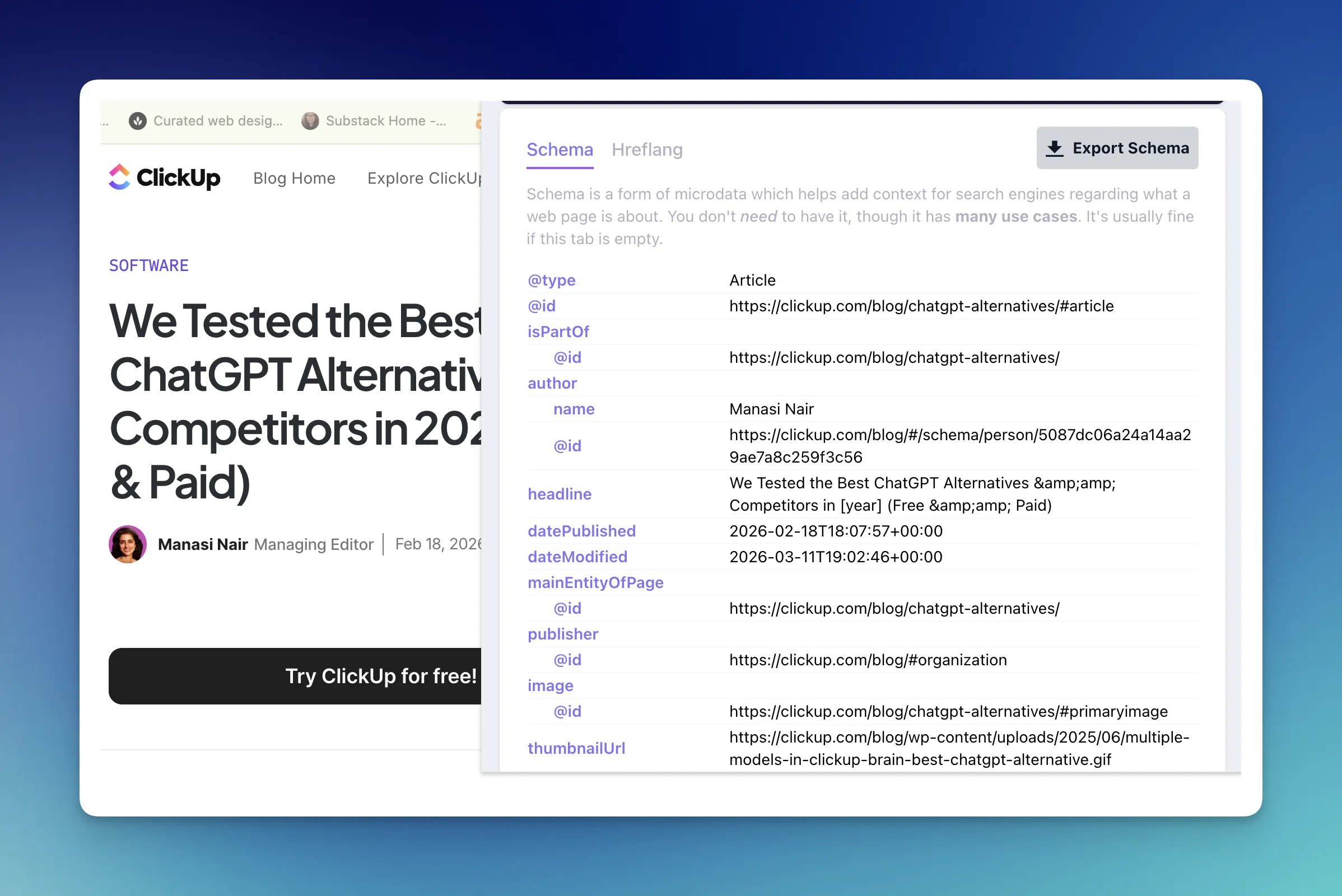
Task: Select the Schema tab
Action: point(560,150)
